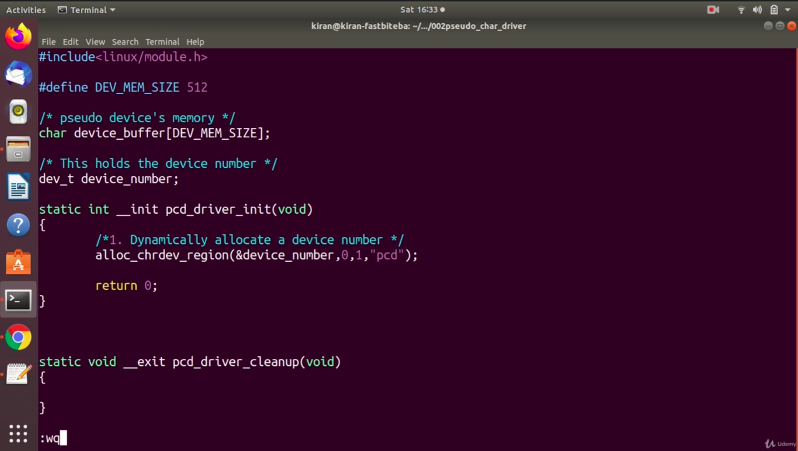
Task: Click comment Dynamically allocate a device number
Action: (249, 240)
